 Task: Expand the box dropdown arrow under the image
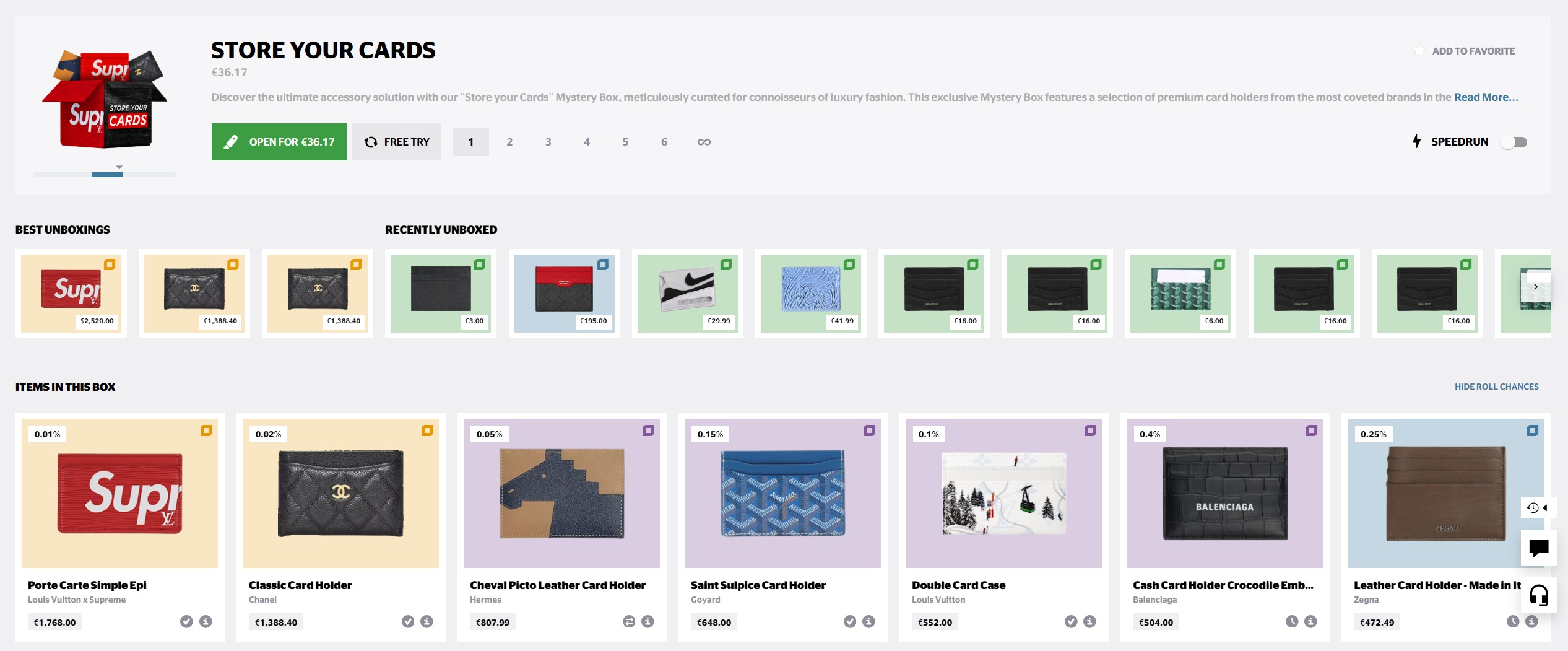click(x=119, y=167)
